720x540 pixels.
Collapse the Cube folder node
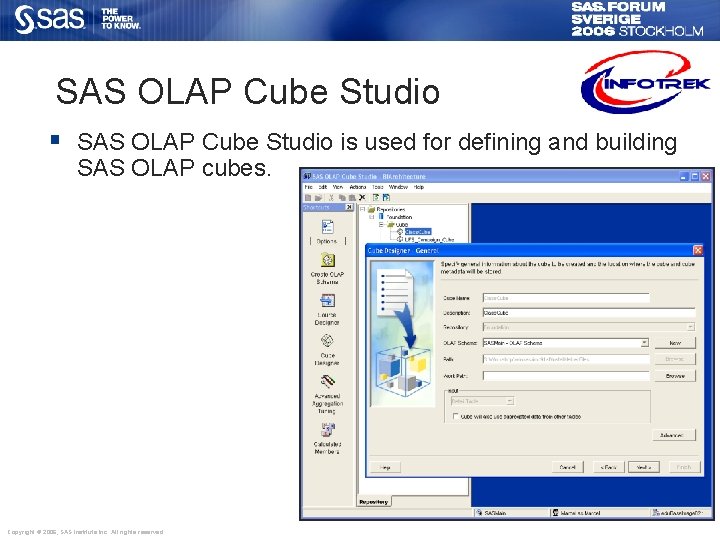[x=381, y=225]
